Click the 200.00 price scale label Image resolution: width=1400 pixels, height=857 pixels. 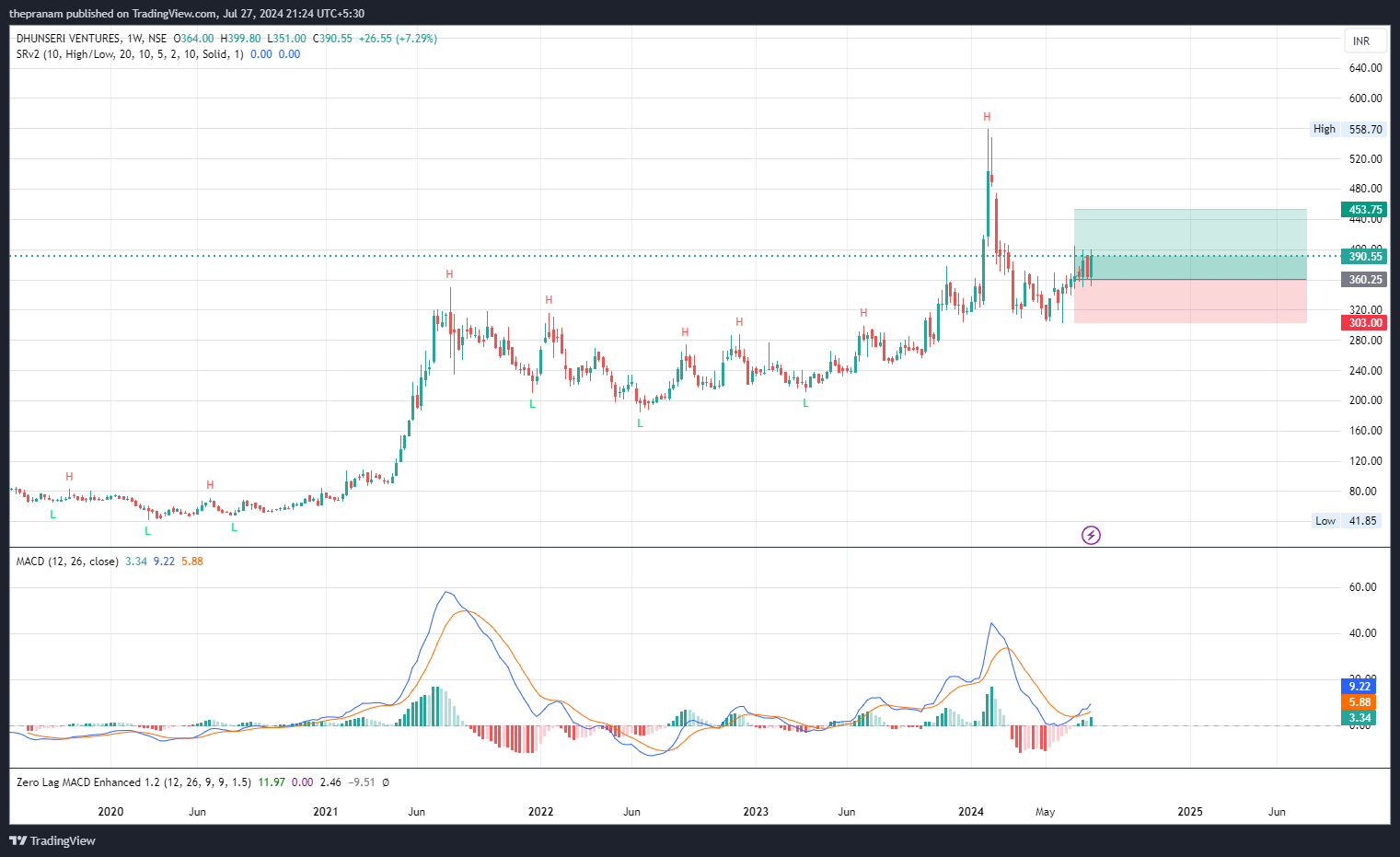[1365, 400]
